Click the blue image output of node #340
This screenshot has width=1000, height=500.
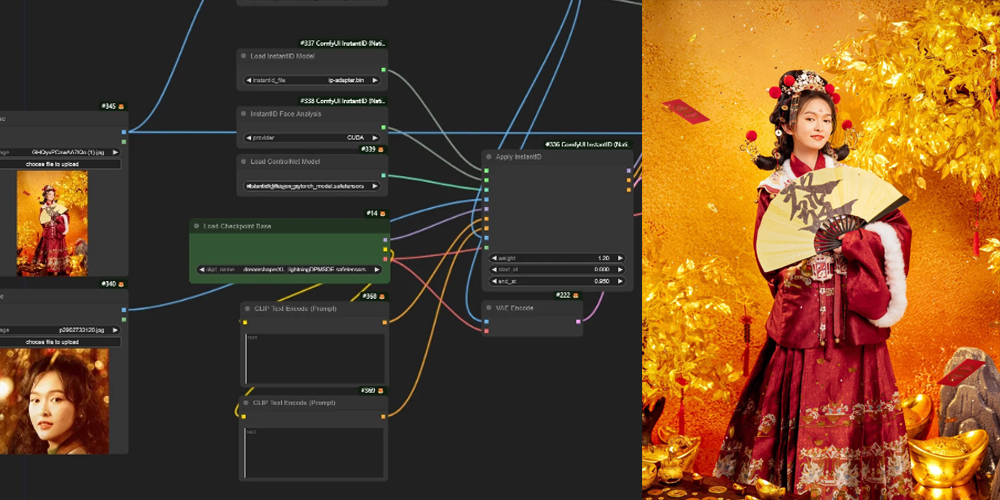click(x=124, y=310)
